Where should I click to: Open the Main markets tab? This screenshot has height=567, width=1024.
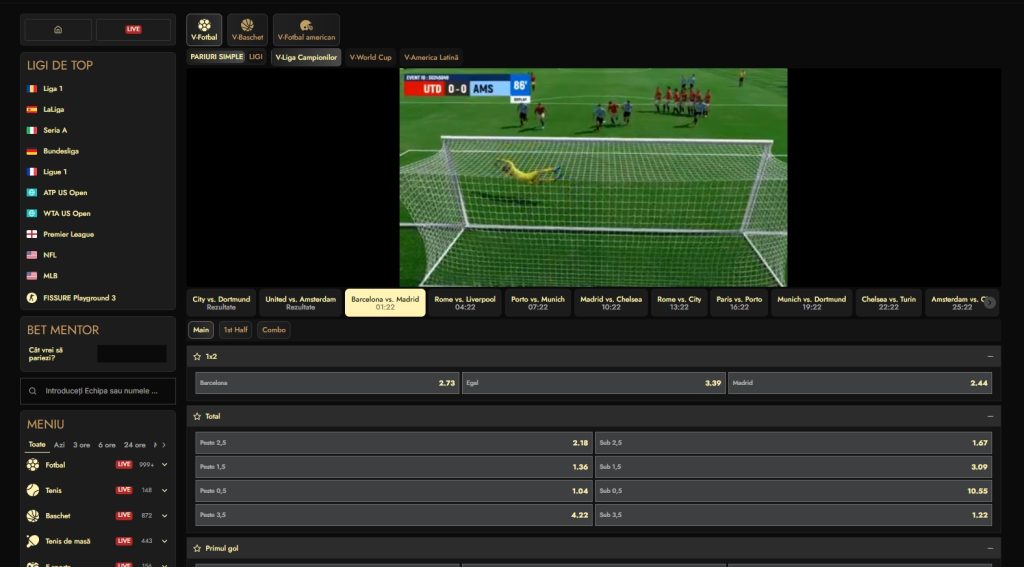[201, 331]
